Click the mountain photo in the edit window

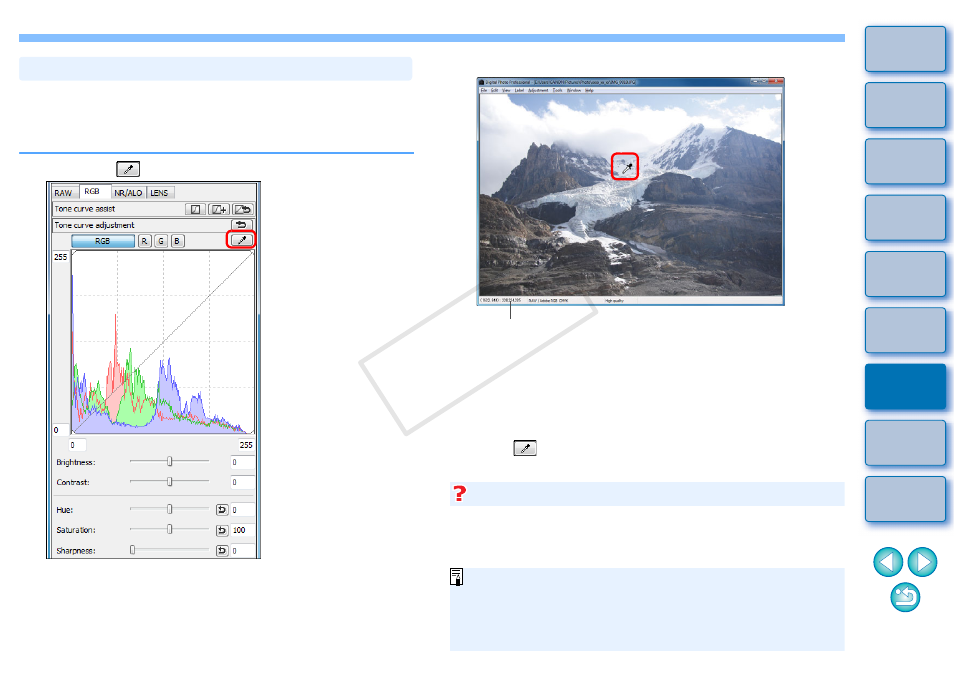[631, 195]
